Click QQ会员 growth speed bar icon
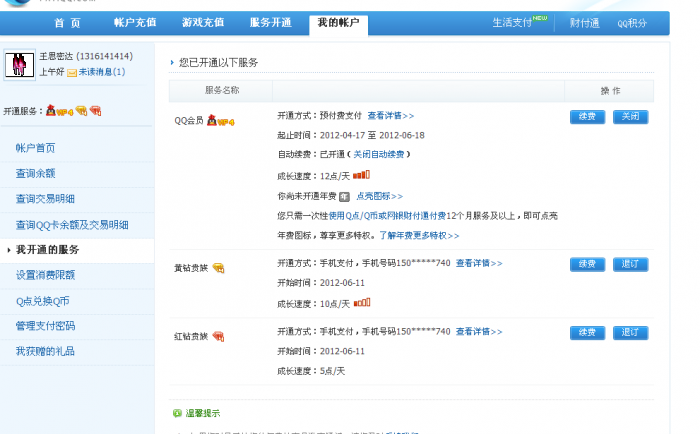The width and height of the screenshot is (700, 434). pos(361,175)
